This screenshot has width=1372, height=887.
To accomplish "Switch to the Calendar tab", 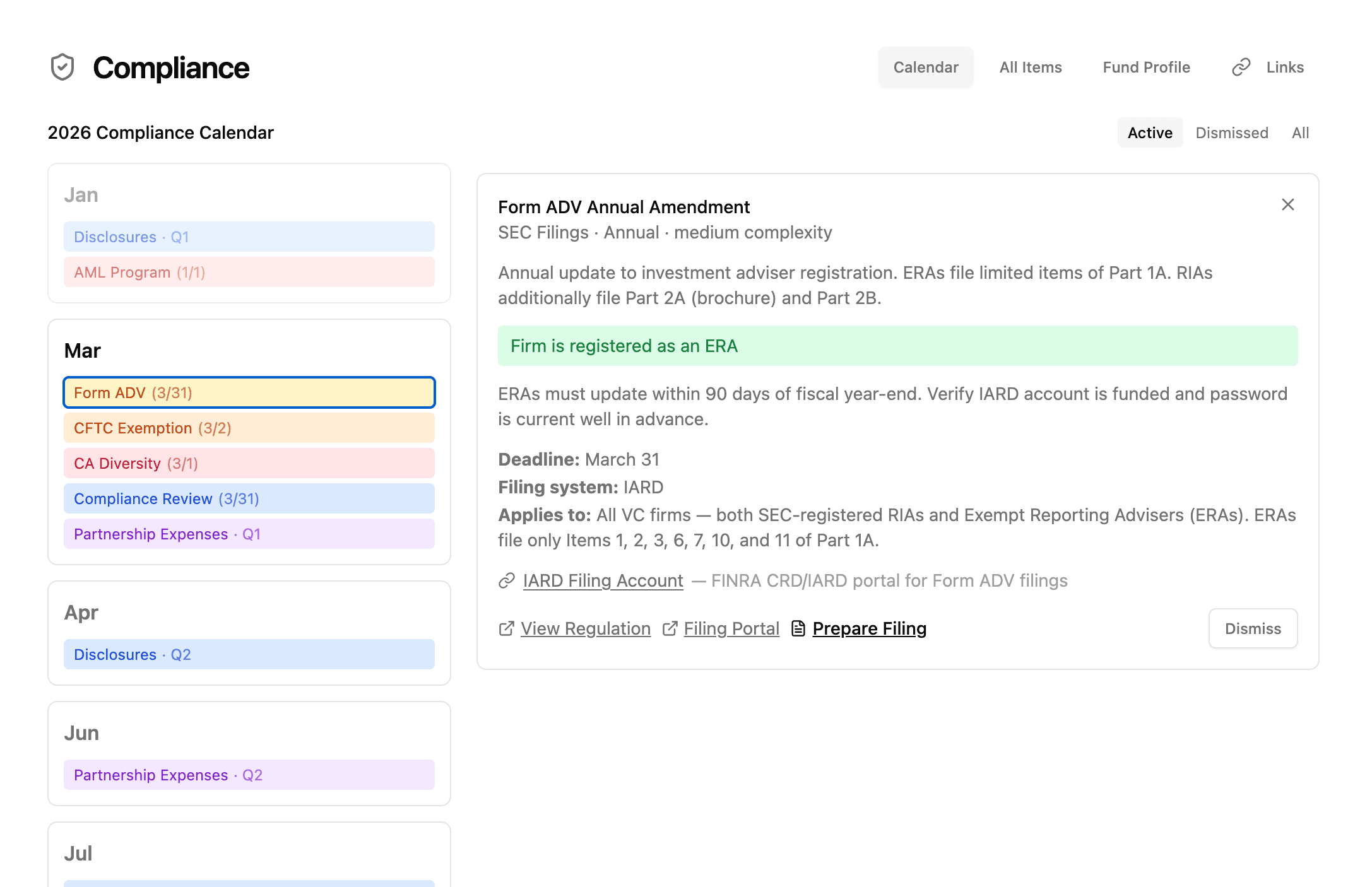I will pos(926,68).
